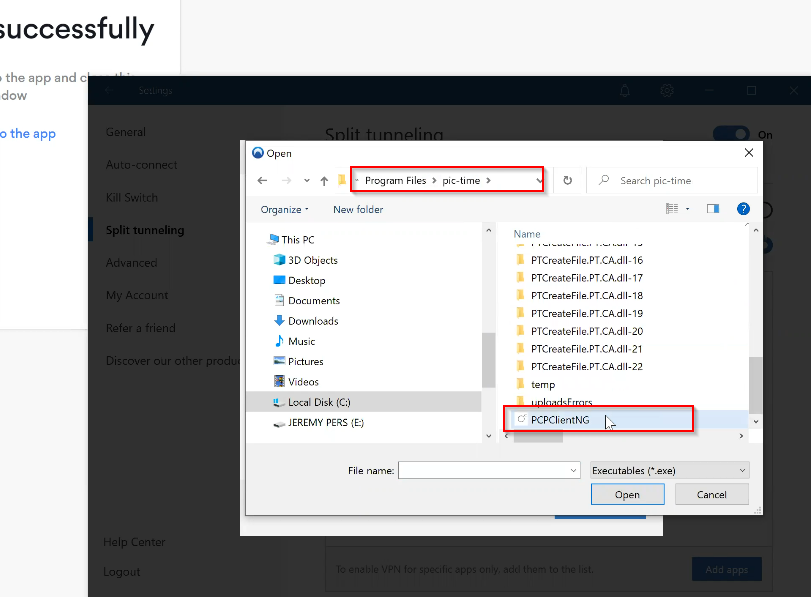Image resolution: width=811 pixels, height=597 pixels.
Task: Toggle Split tunneling switch On
Action: coord(730,135)
